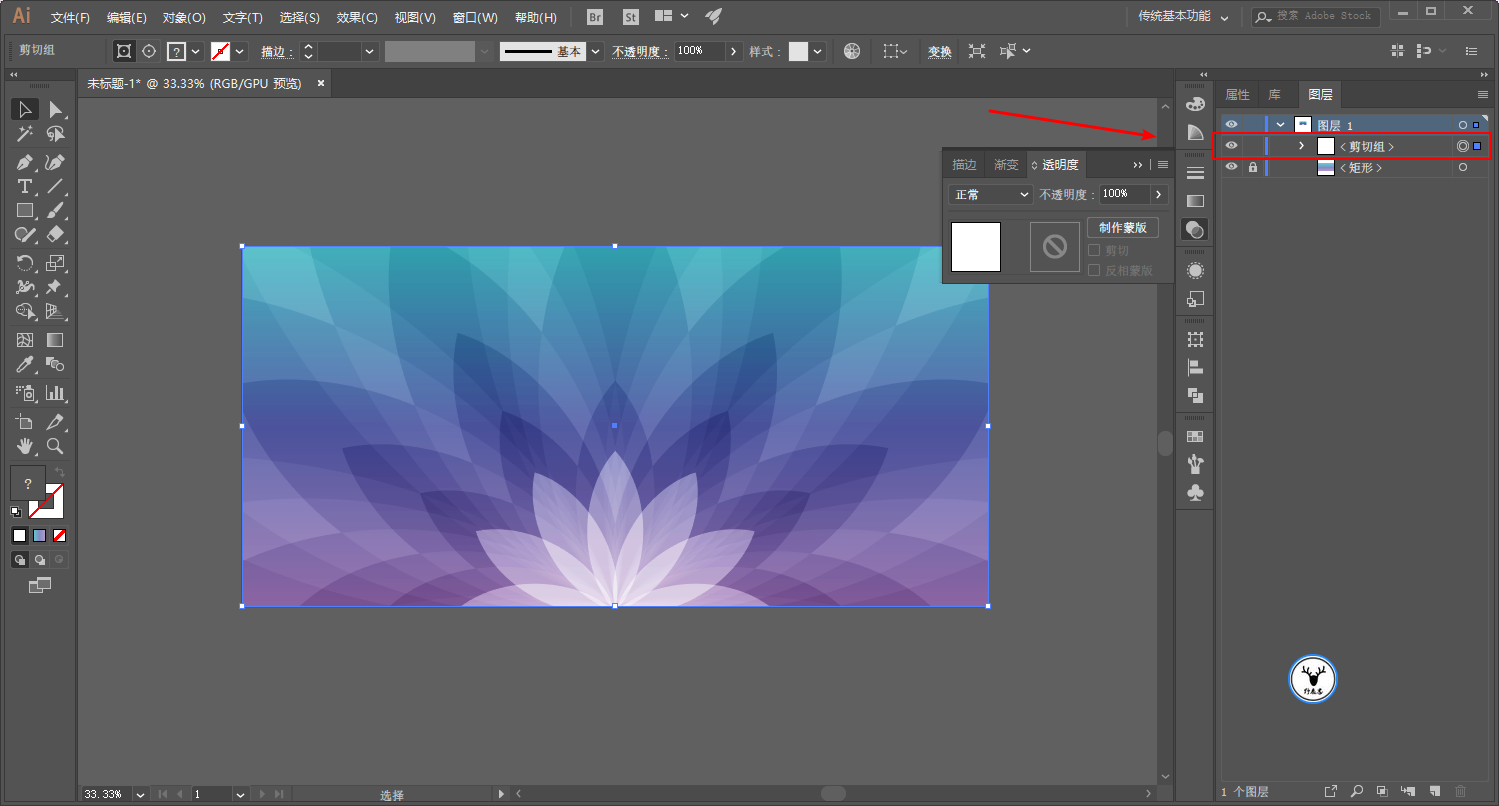1499x806 pixels.
Task: Select the Rectangle tool
Action: (x=25, y=210)
